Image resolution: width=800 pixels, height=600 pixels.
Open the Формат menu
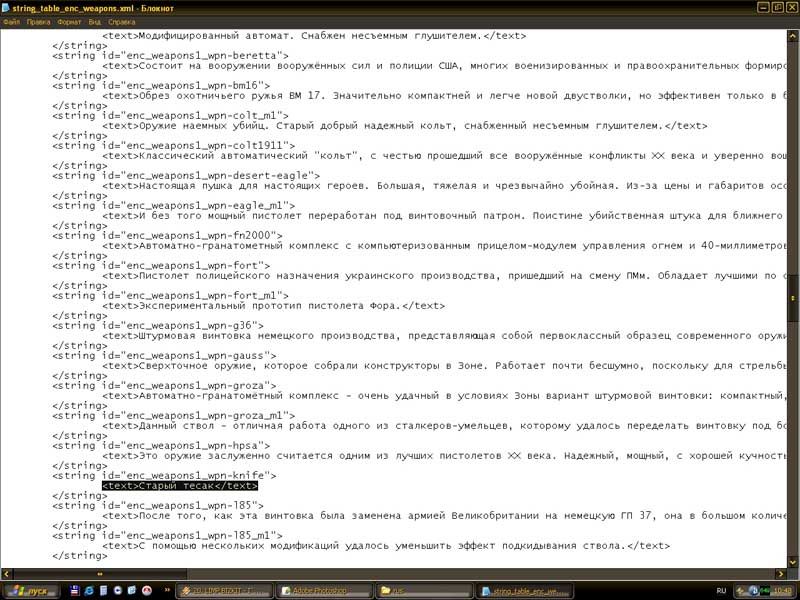69,22
